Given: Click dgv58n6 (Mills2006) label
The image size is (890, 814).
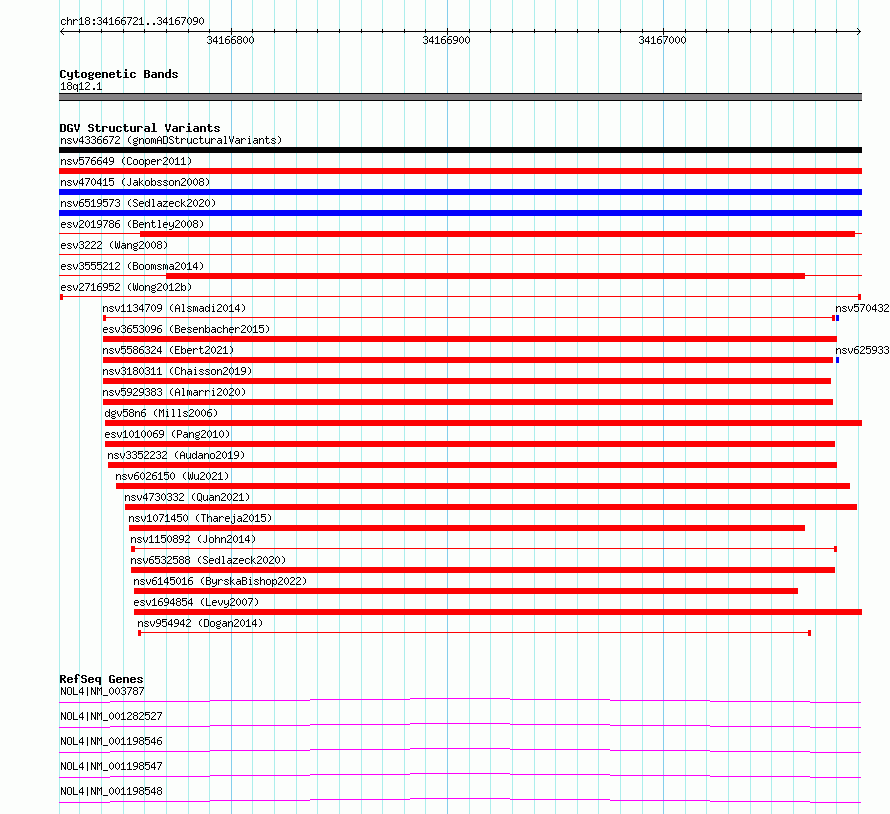Looking at the screenshot, I should tap(161, 413).
